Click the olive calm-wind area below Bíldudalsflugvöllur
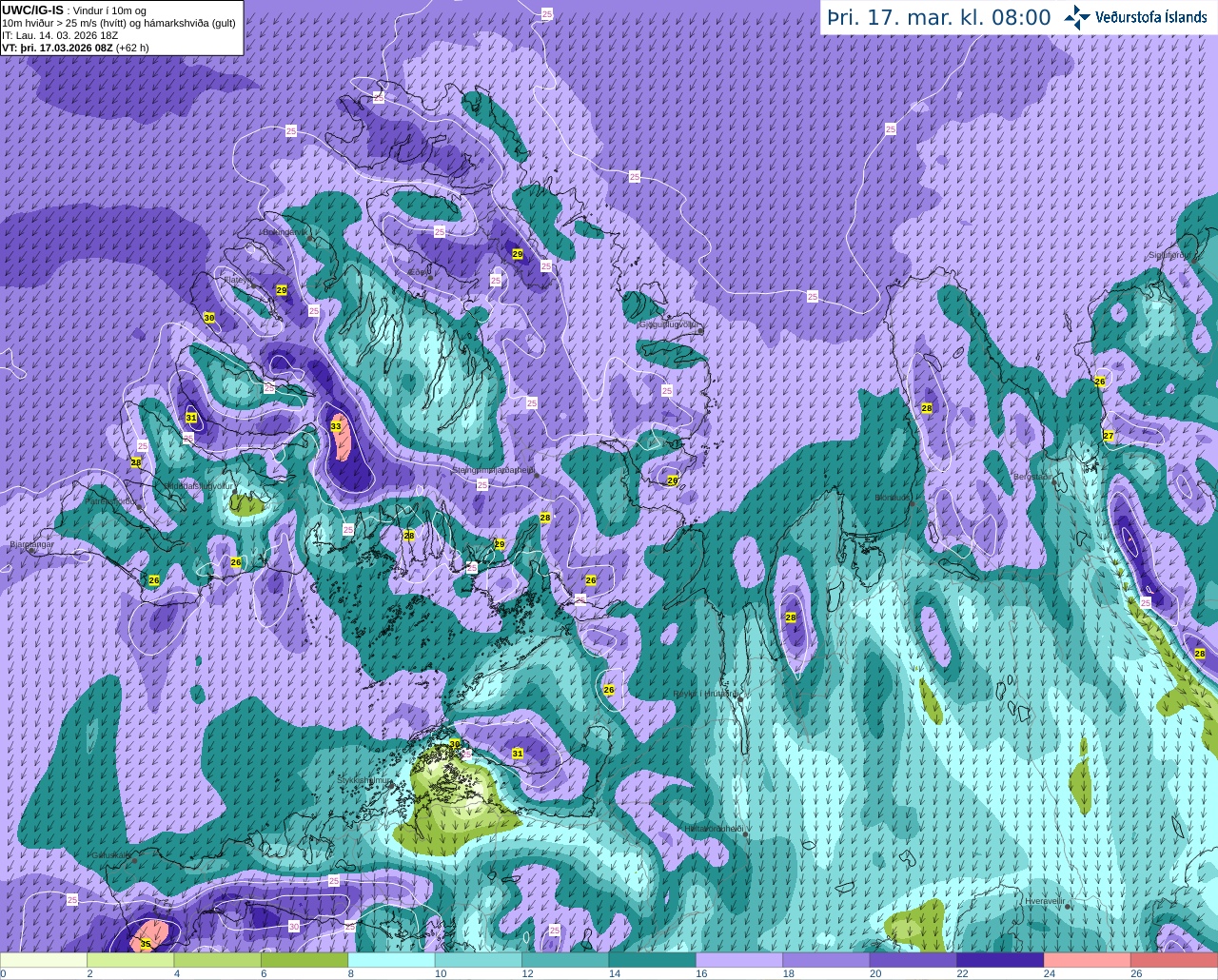Viewport: 1218px width, 980px height. 247,505
